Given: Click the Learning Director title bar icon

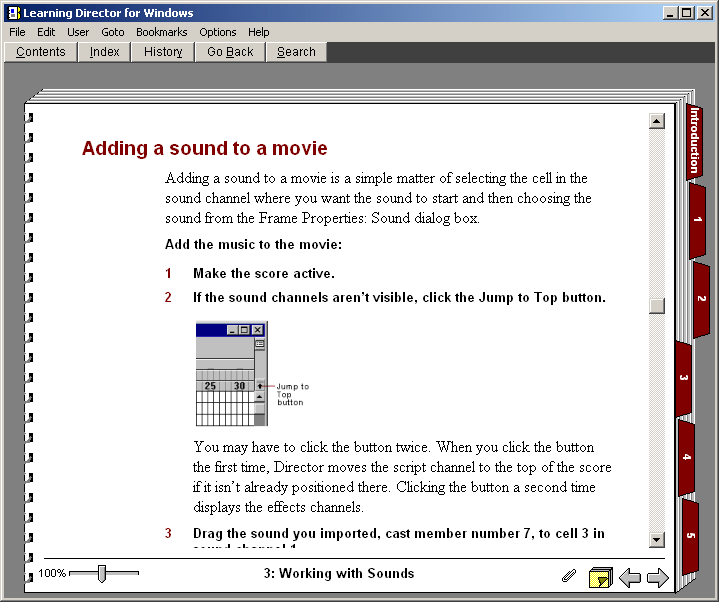Looking at the screenshot, I should [x=13, y=12].
